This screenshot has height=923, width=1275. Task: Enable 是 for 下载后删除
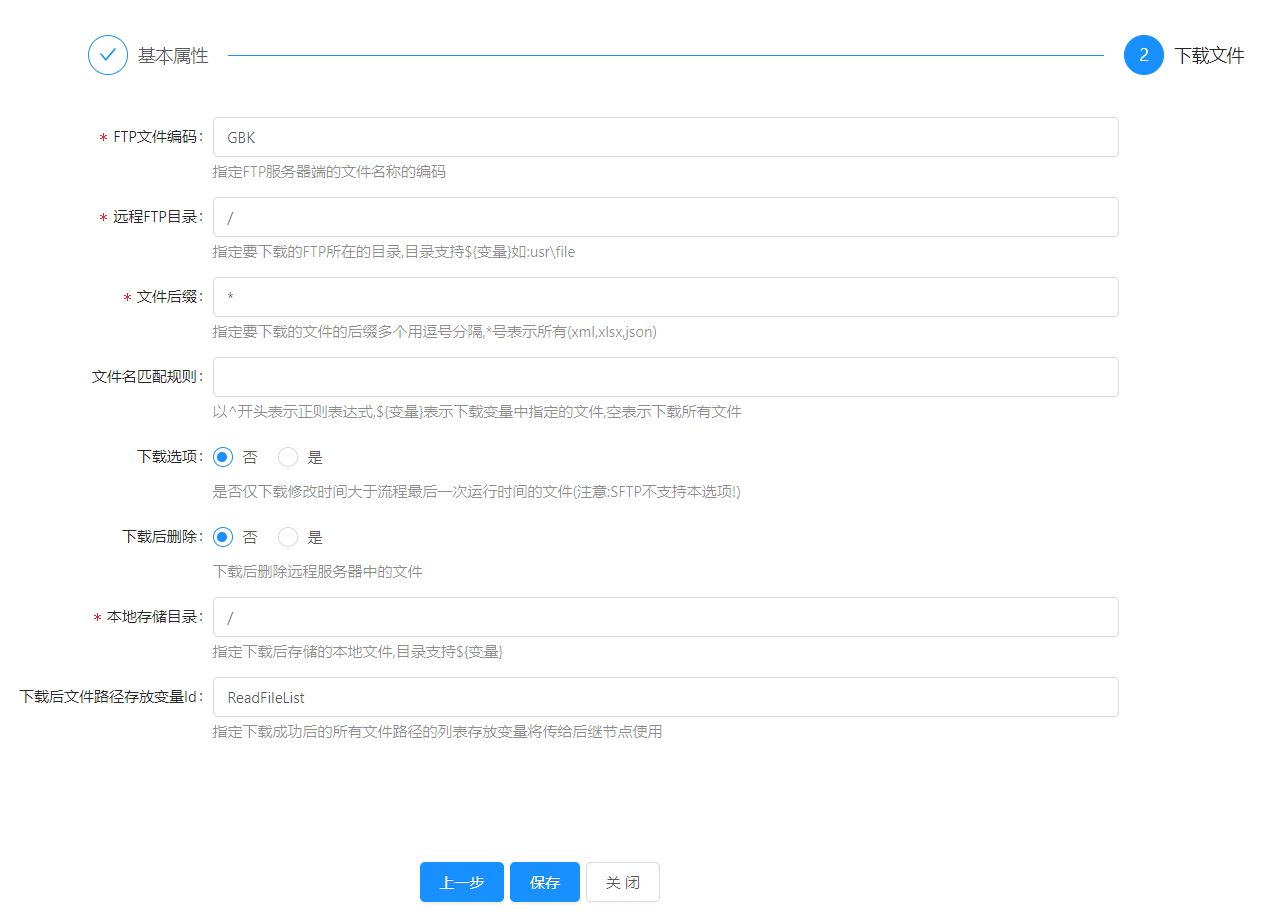[x=288, y=537]
